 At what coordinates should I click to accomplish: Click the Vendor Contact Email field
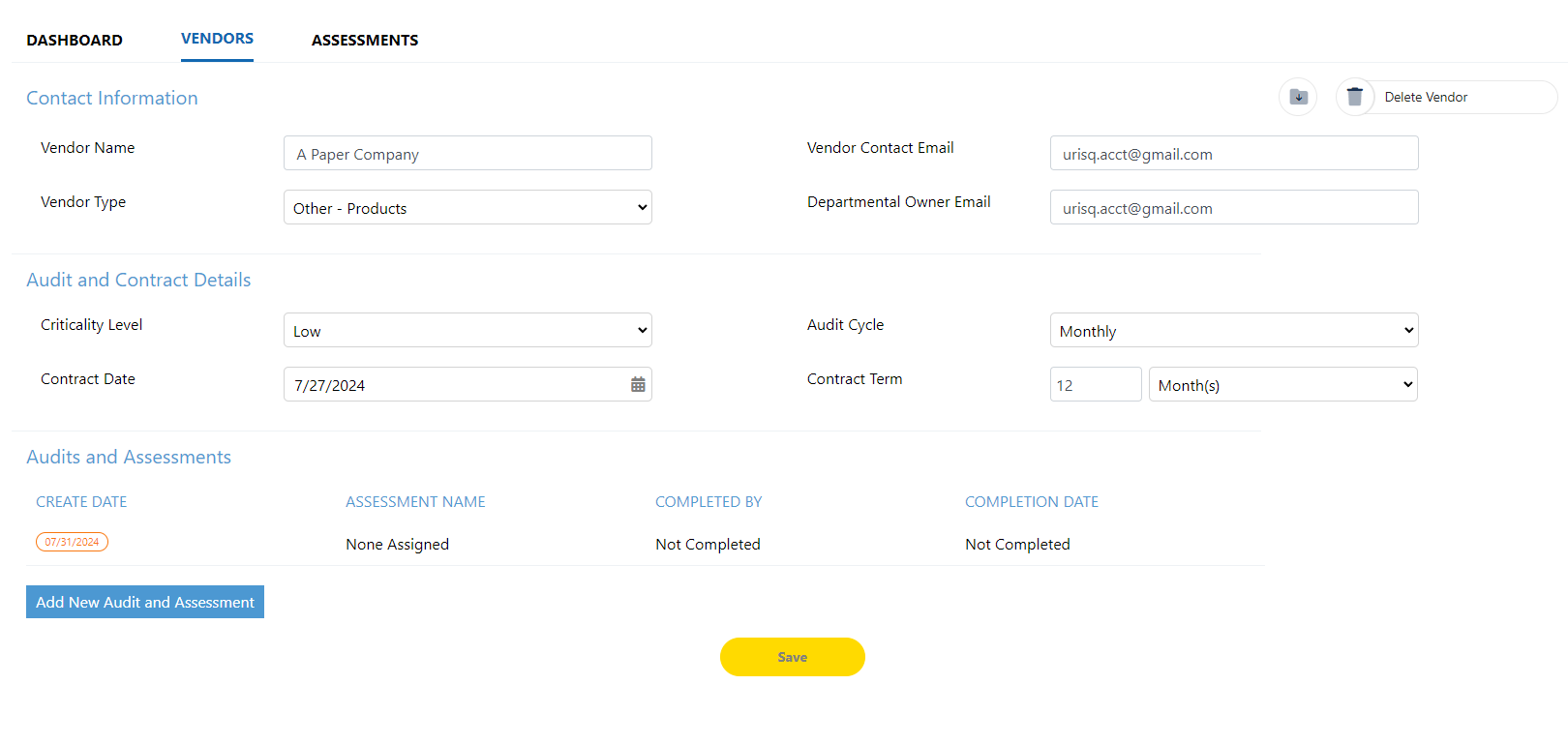click(x=1234, y=153)
